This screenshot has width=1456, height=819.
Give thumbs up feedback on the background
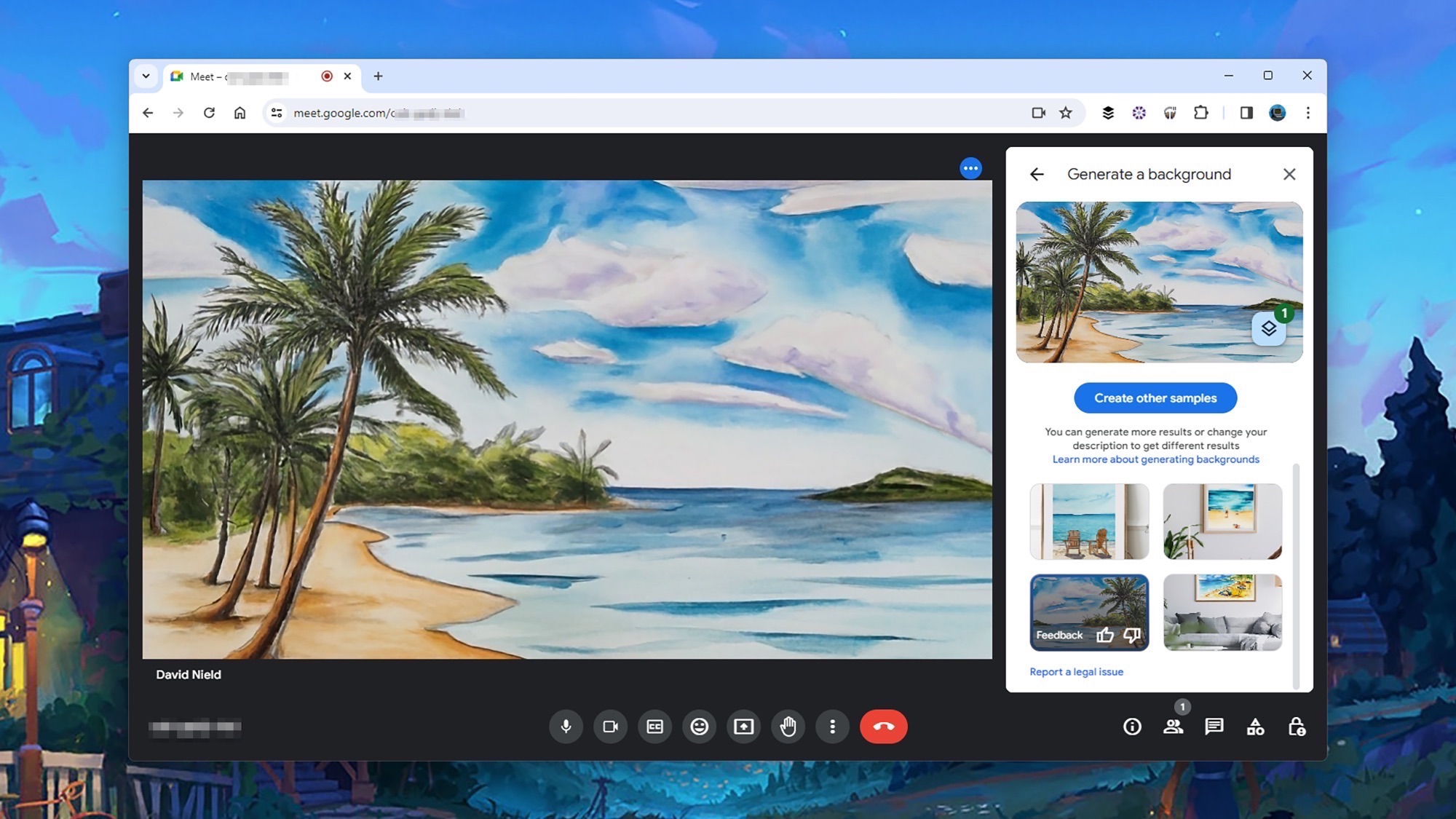point(1105,635)
